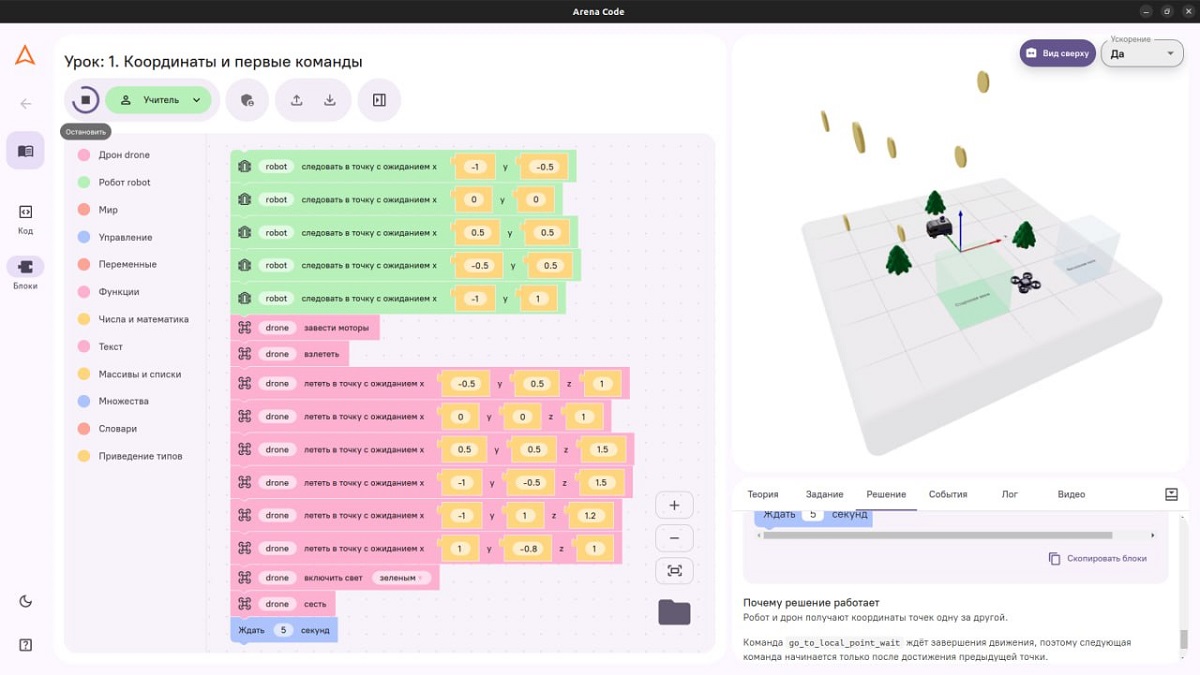Edit the seconds value 5 in Ждать block
This screenshot has width=1200, height=675.
pos(284,630)
